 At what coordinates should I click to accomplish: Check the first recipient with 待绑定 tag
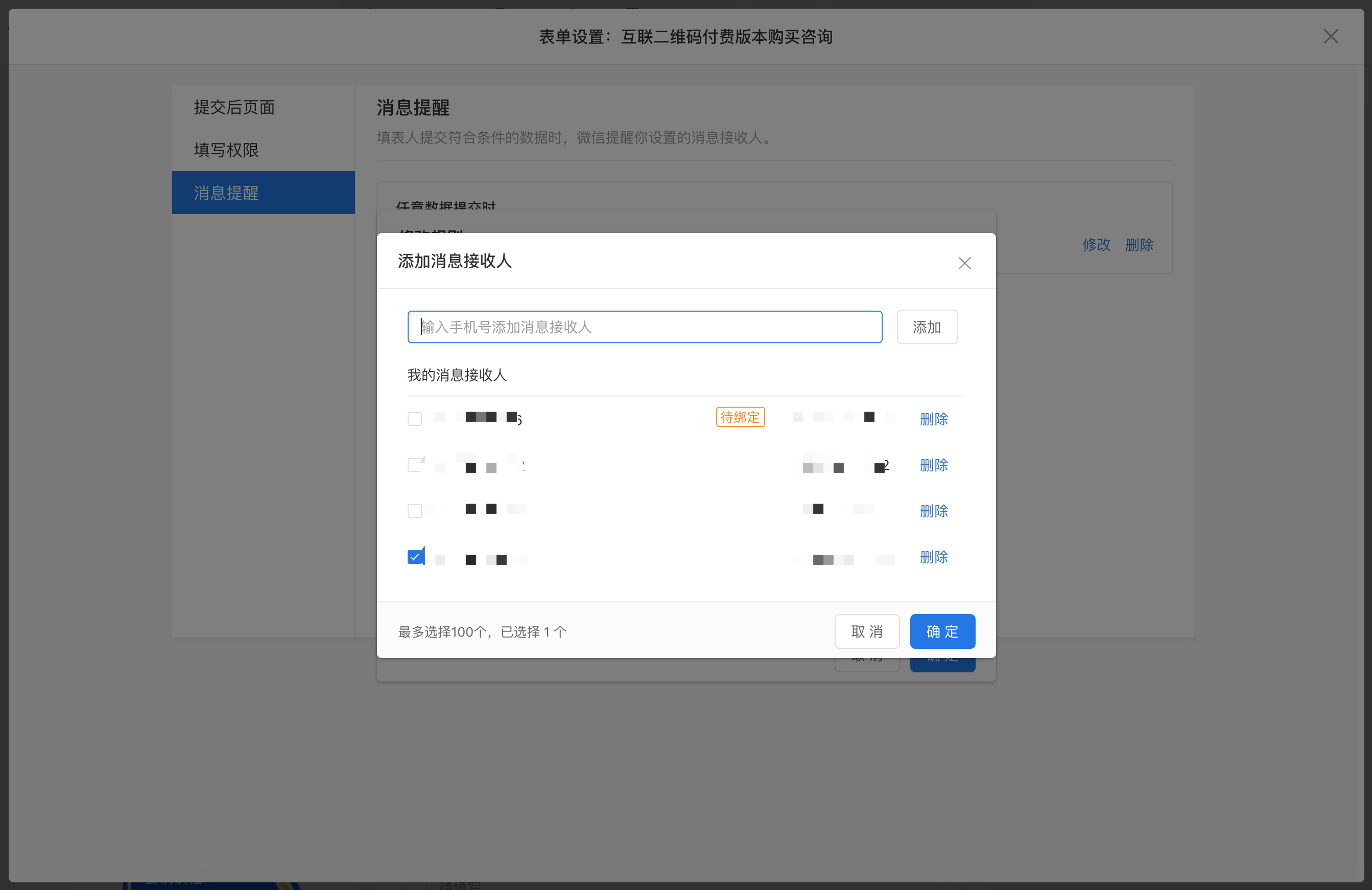pyautogui.click(x=414, y=418)
